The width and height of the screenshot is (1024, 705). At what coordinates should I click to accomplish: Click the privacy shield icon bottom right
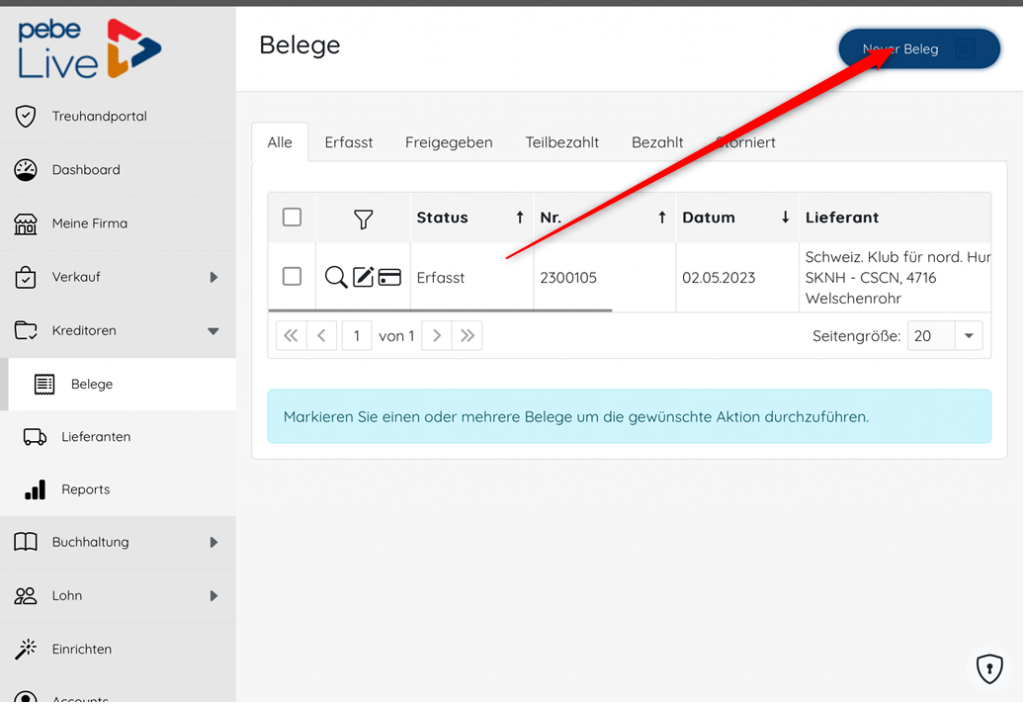pyautogui.click(x=989, y=668)
